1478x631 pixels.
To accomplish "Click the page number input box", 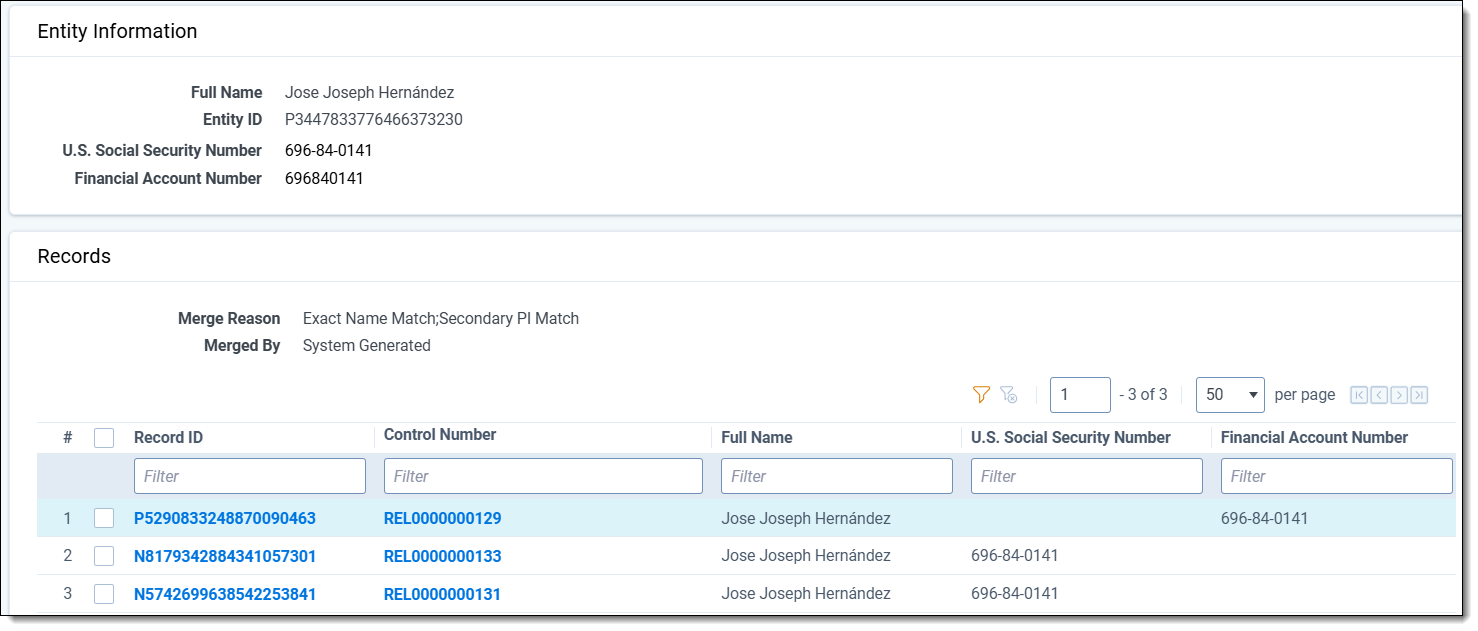I will (1080, 395).
